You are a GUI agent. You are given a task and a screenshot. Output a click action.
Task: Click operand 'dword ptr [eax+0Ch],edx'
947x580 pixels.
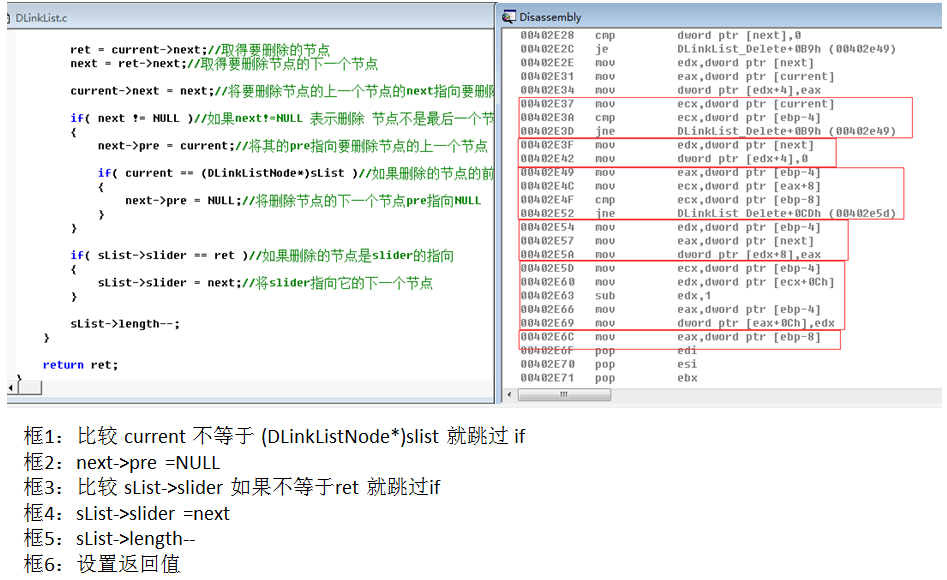[x=756, y=323]
